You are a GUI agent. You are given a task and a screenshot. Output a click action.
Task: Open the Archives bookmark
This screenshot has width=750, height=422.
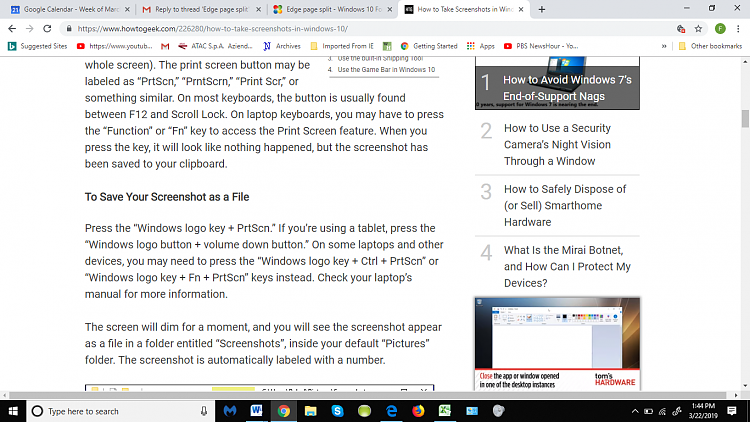282,46
